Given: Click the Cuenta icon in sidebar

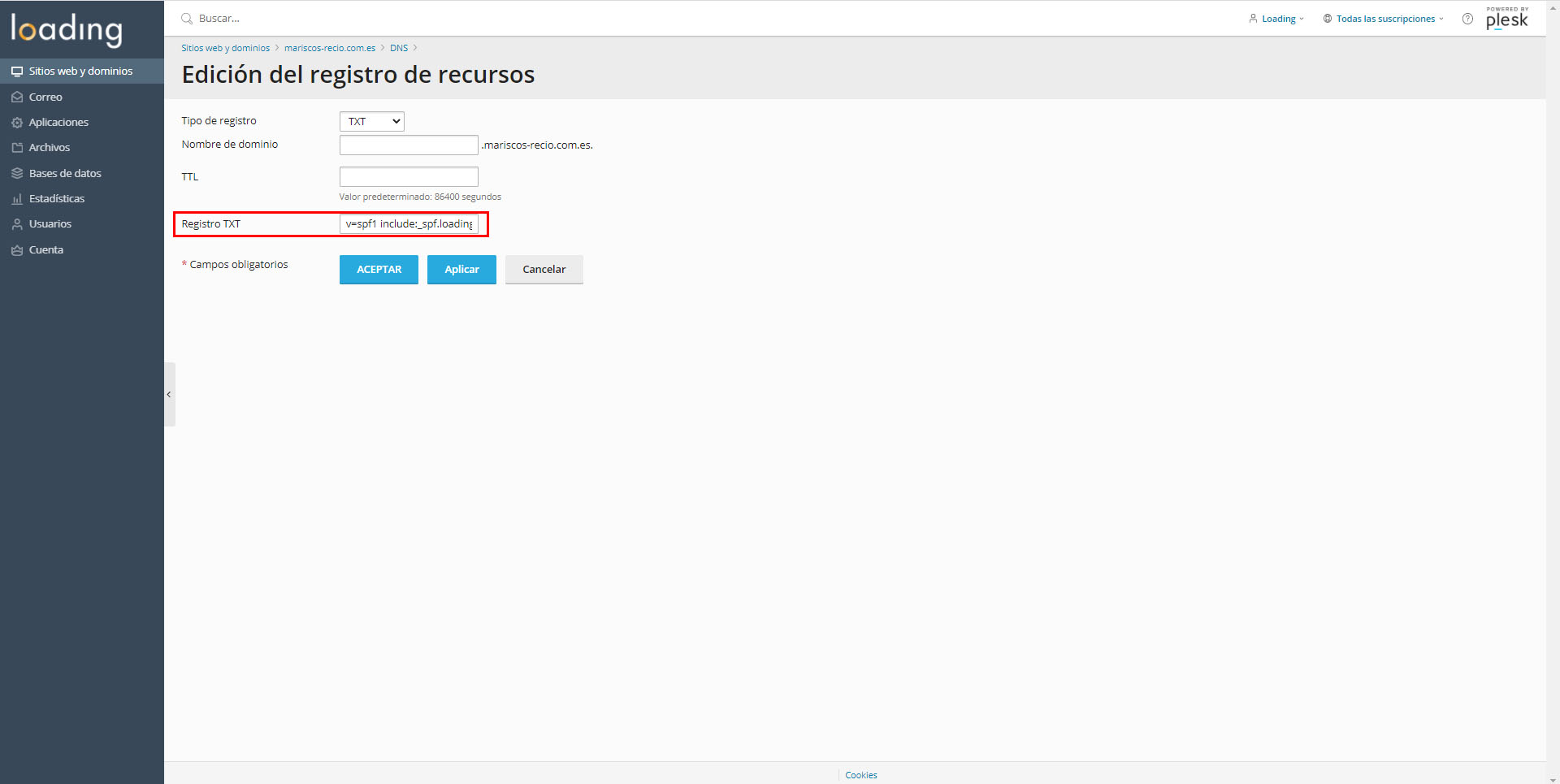Looking at the screenshot, I should point(17,250).
